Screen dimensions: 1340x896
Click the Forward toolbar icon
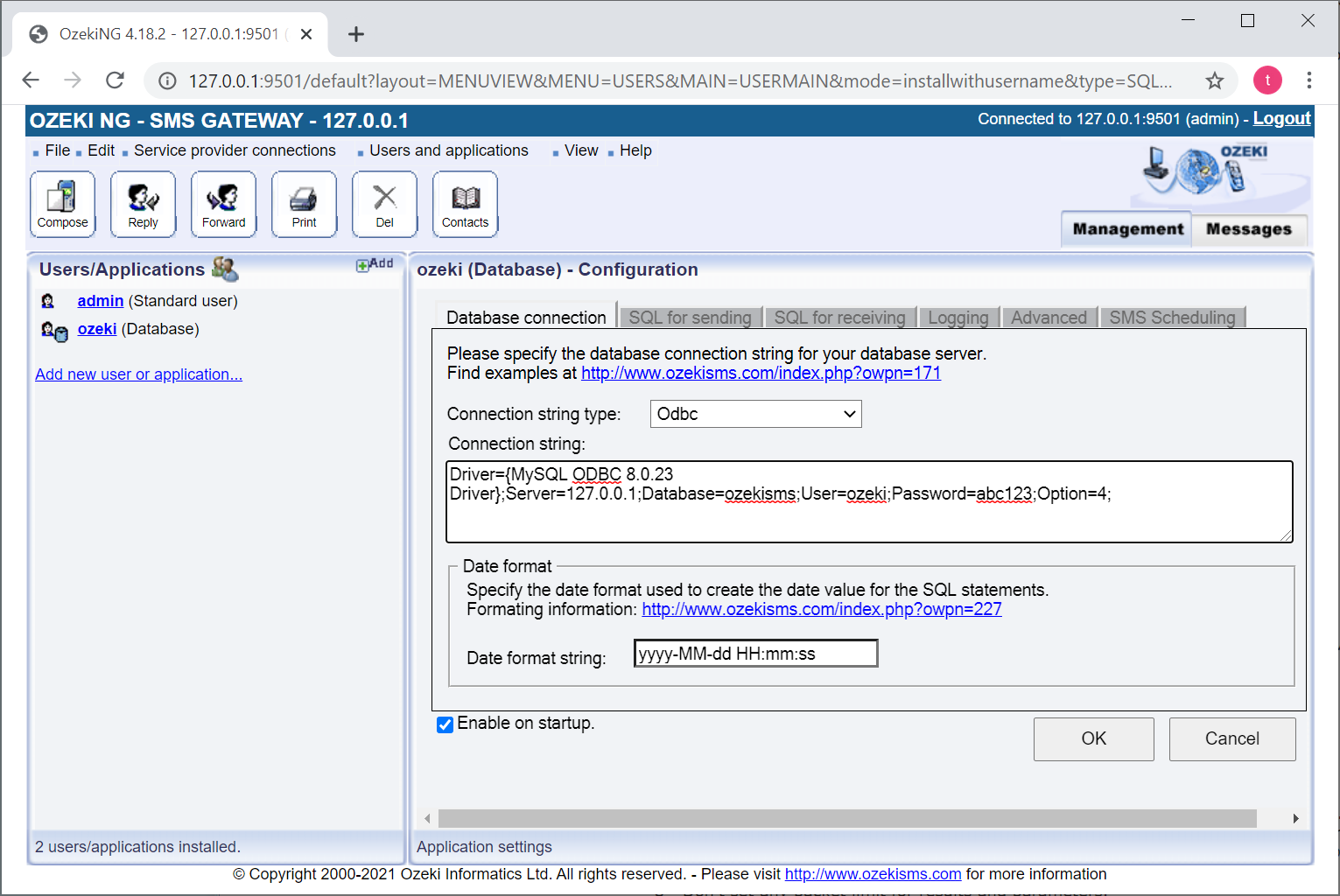pyautogui.click(x=223, y=203)
